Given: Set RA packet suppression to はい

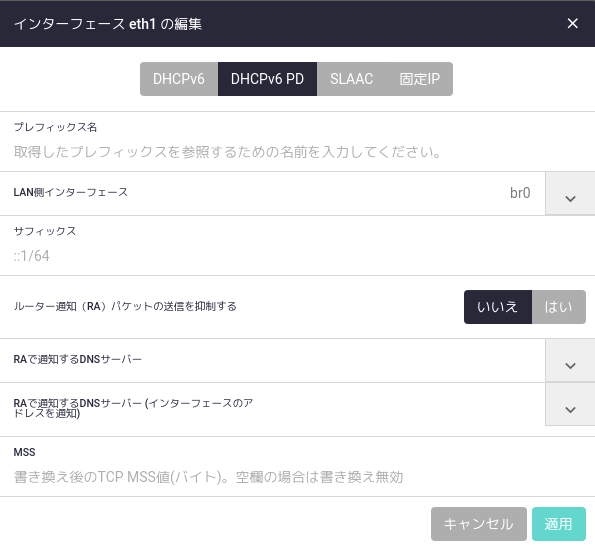Looking at the screenshot, I should [x=559, y=307].
